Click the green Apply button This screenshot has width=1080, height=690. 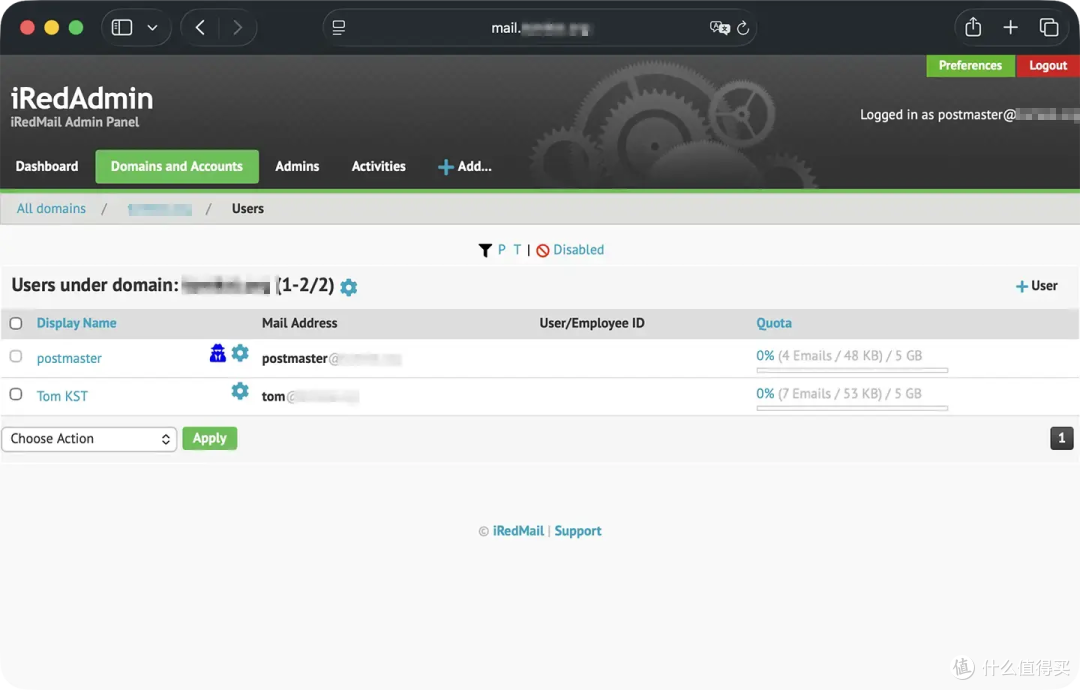209,439
